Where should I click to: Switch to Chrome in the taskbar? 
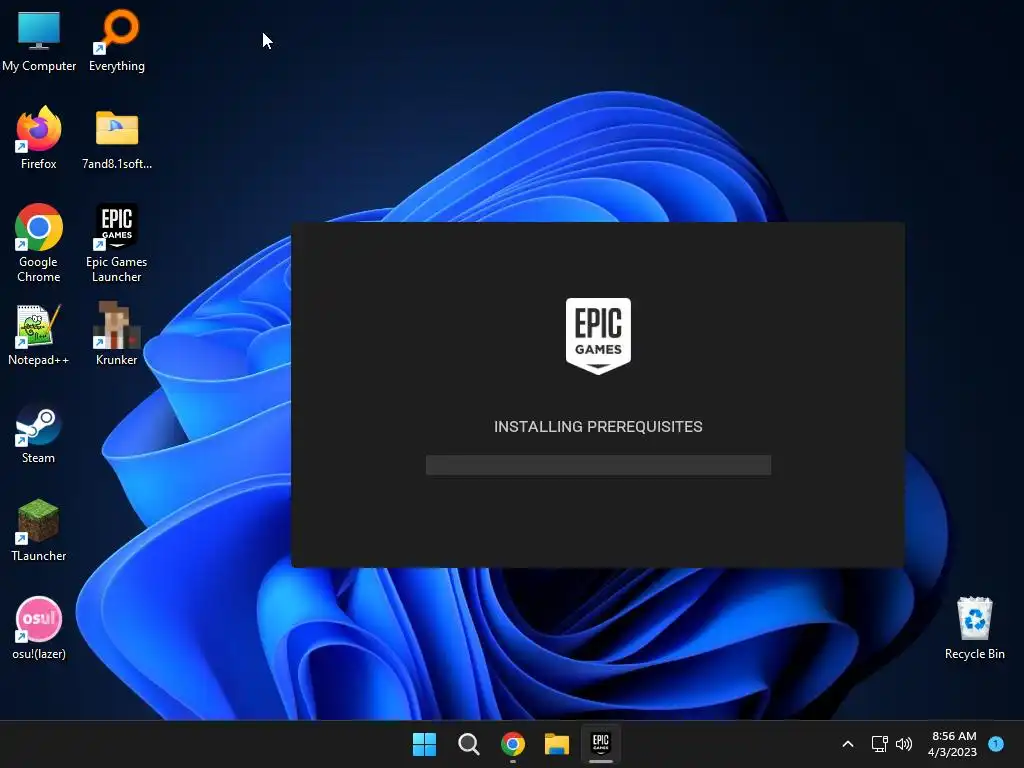(513, 744)
